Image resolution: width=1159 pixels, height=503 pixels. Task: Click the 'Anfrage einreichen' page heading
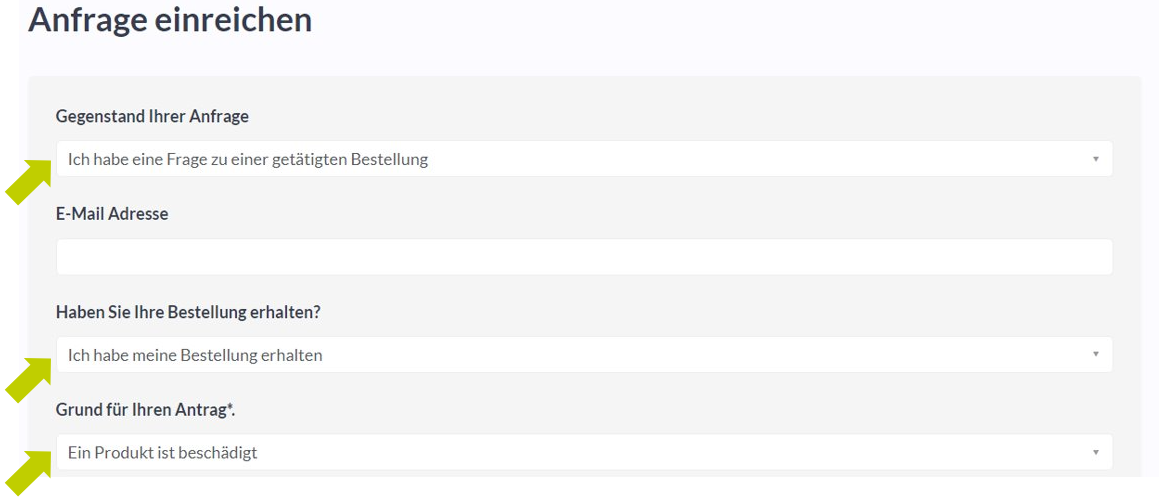170,20
